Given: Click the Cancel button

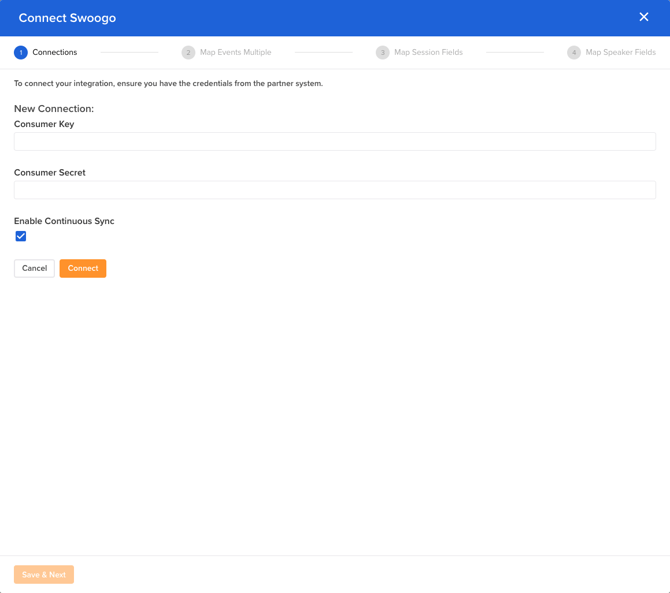Looking at the screenshot, I should pos(34,268).
